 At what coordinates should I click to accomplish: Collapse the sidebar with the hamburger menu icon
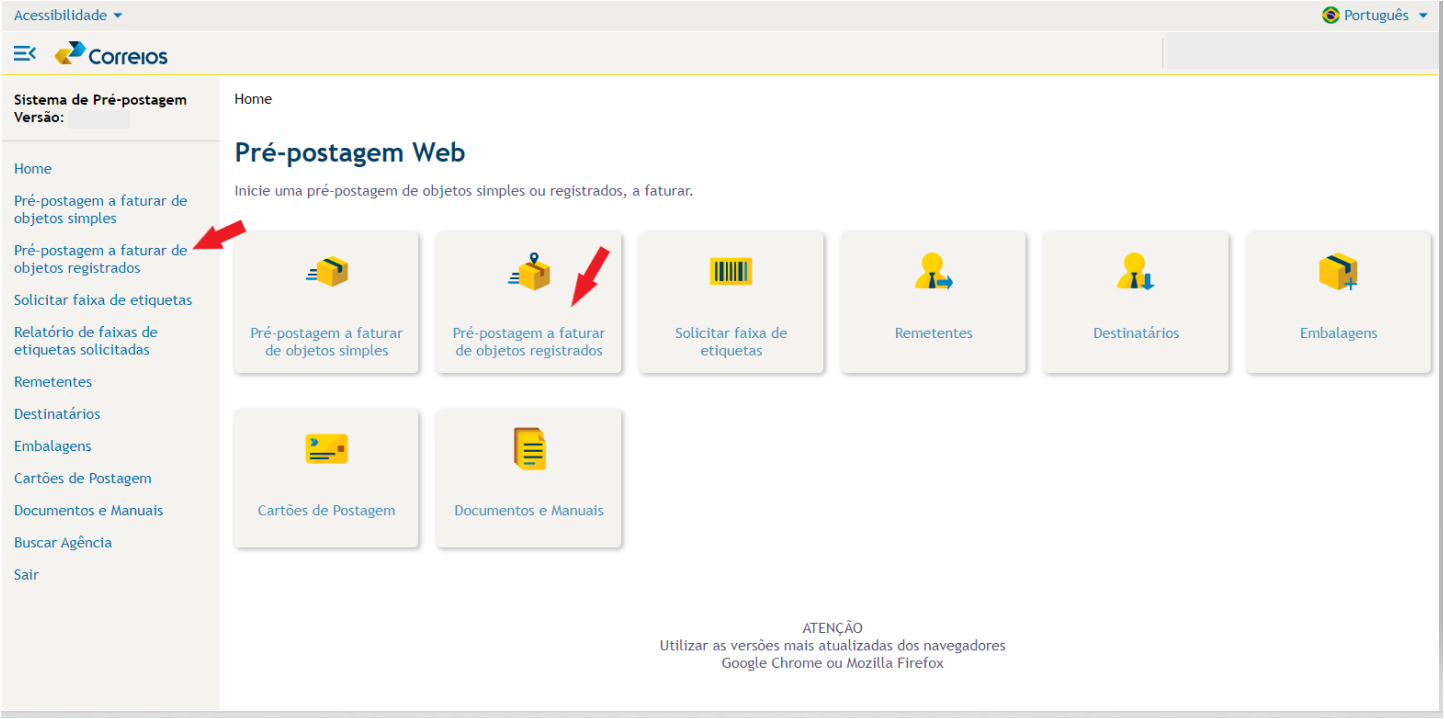[25, 52]
